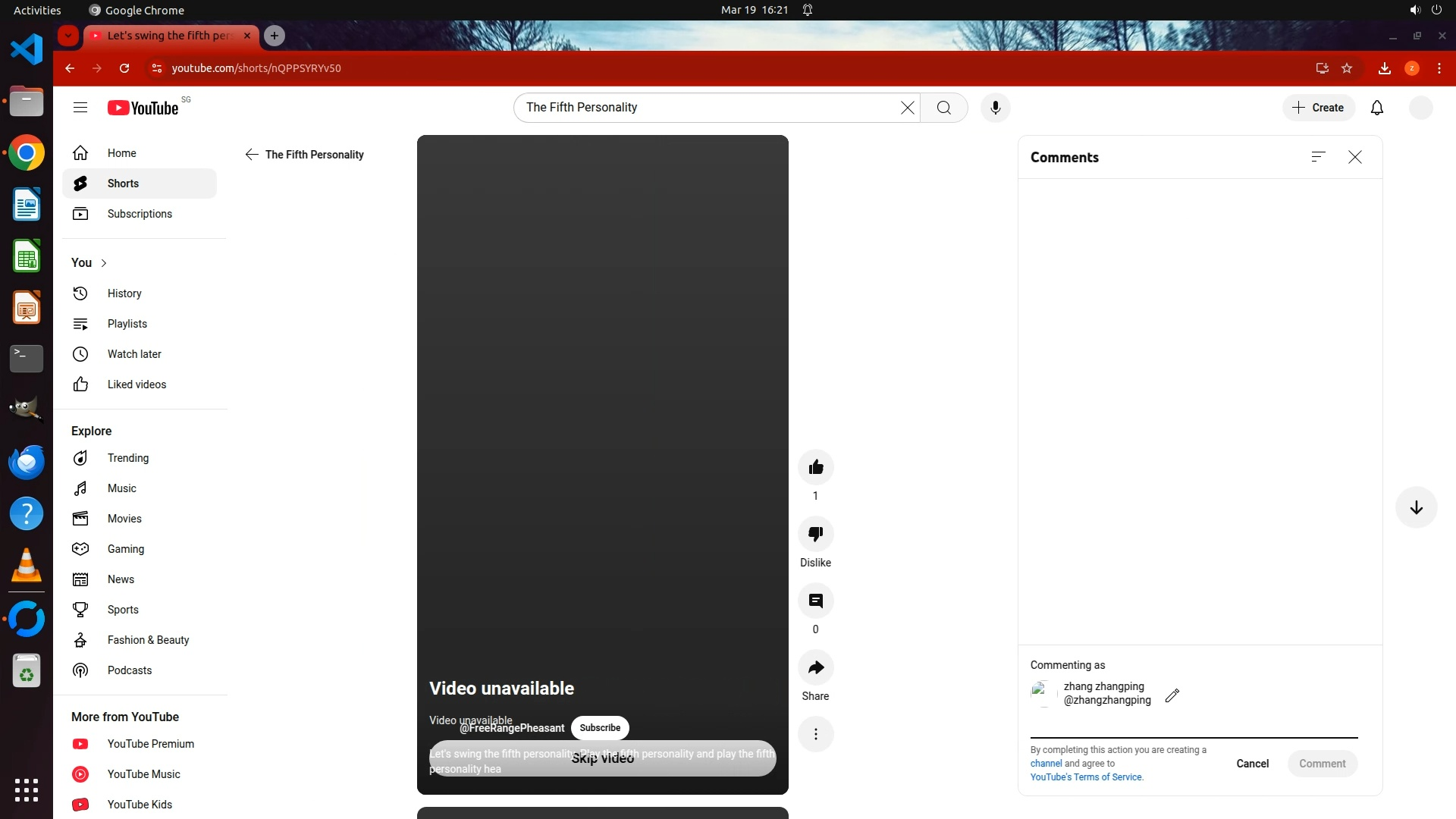Open the Share icon for this Short
Screen dimensions: 1456x819
(816, 667)
